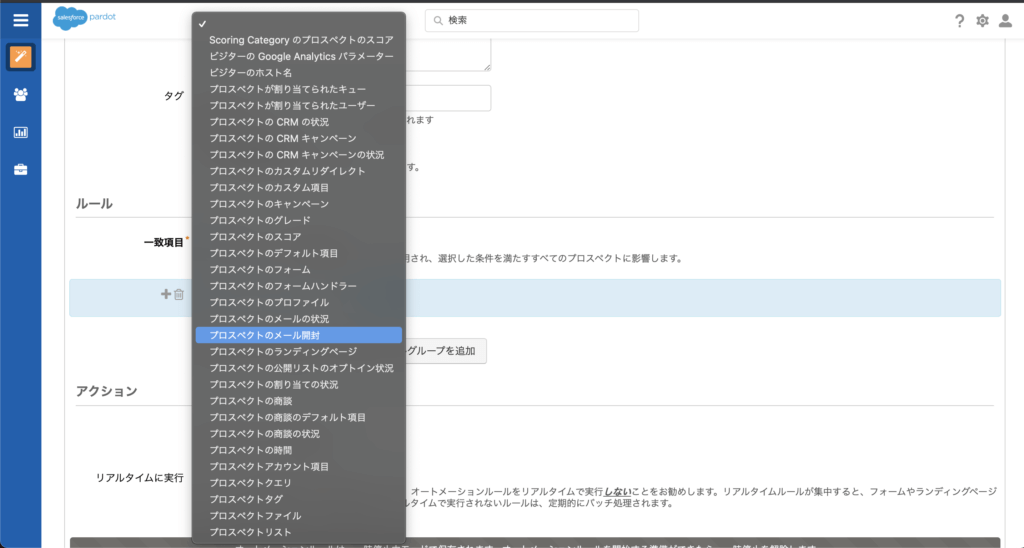Image resolution: width=1024 pixels, height=548 pixels.
Task: Select プロスペクトの CRM の状況
Action: pos(298,122)
